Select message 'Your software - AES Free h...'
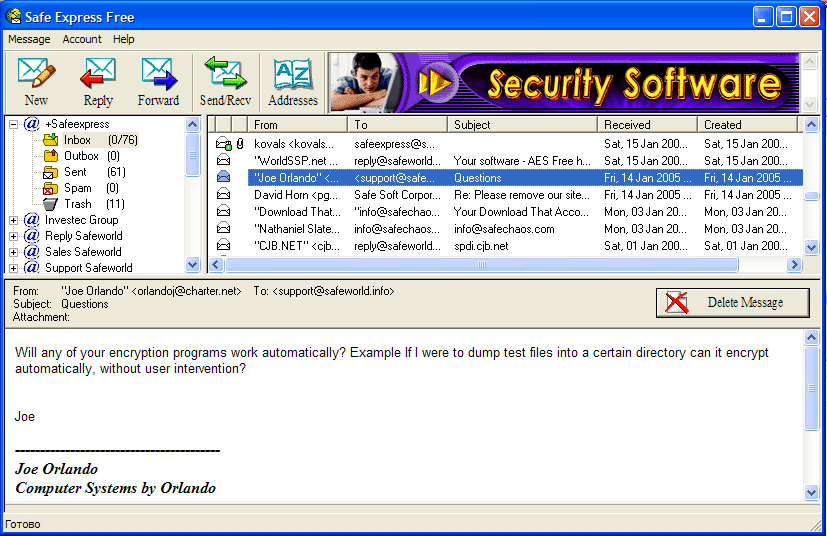 point(522,161)
